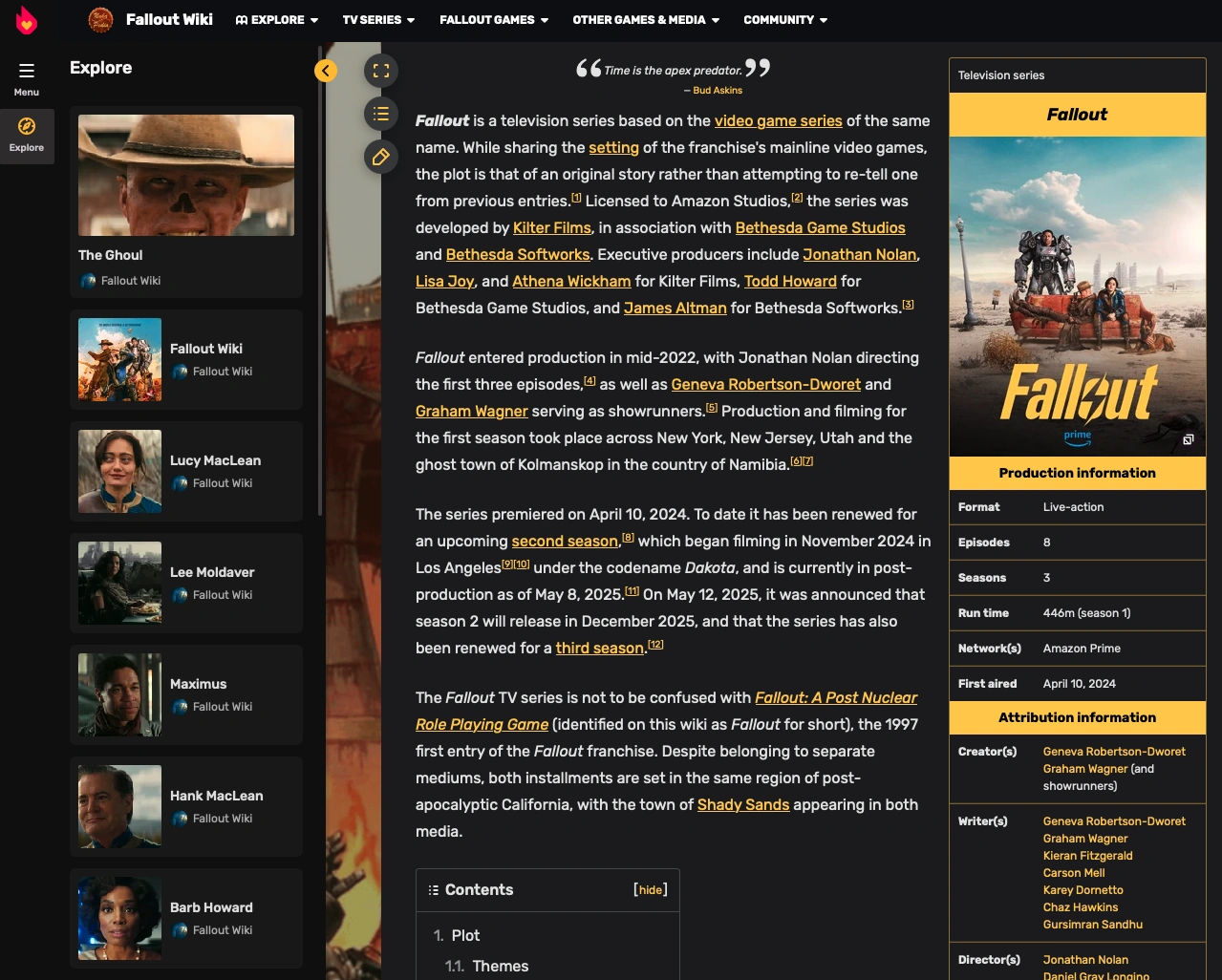Image resolution: width=1222 pixels, height=980 pixels.
Task: Open the Todd Howard link
Action: click(790, 281)
